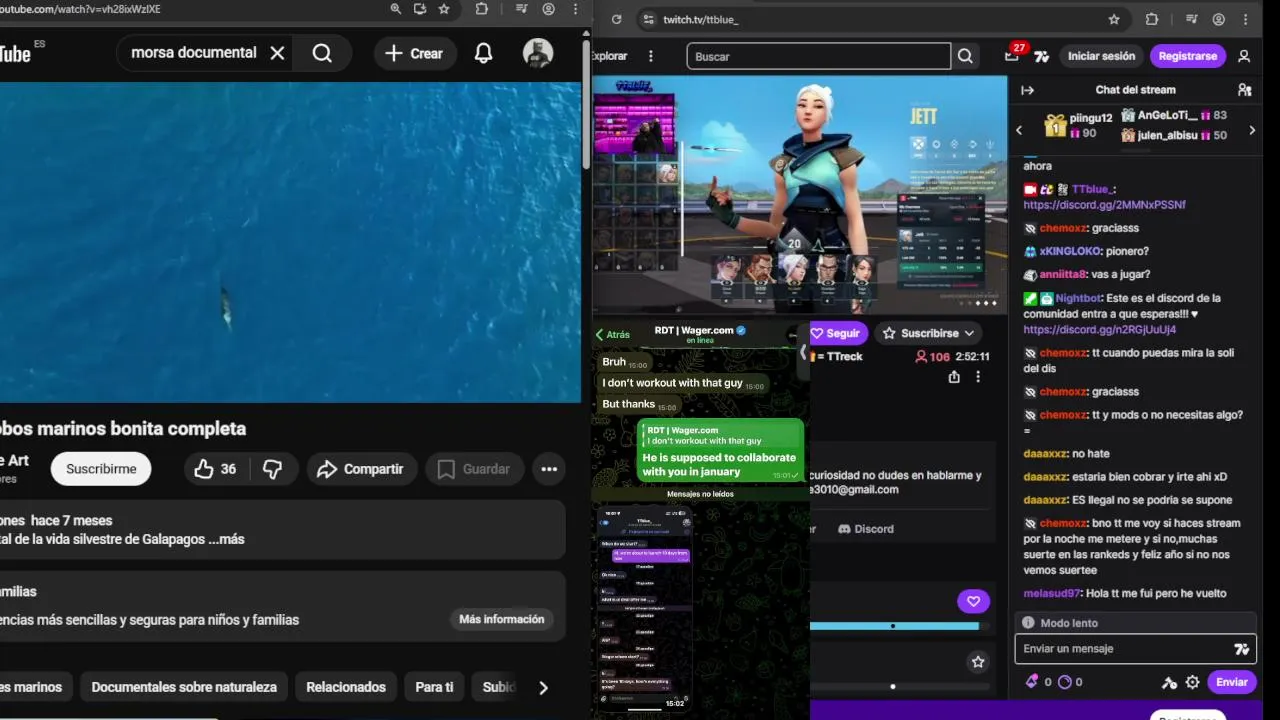Open Twitch Explorar link

(610, 56)
